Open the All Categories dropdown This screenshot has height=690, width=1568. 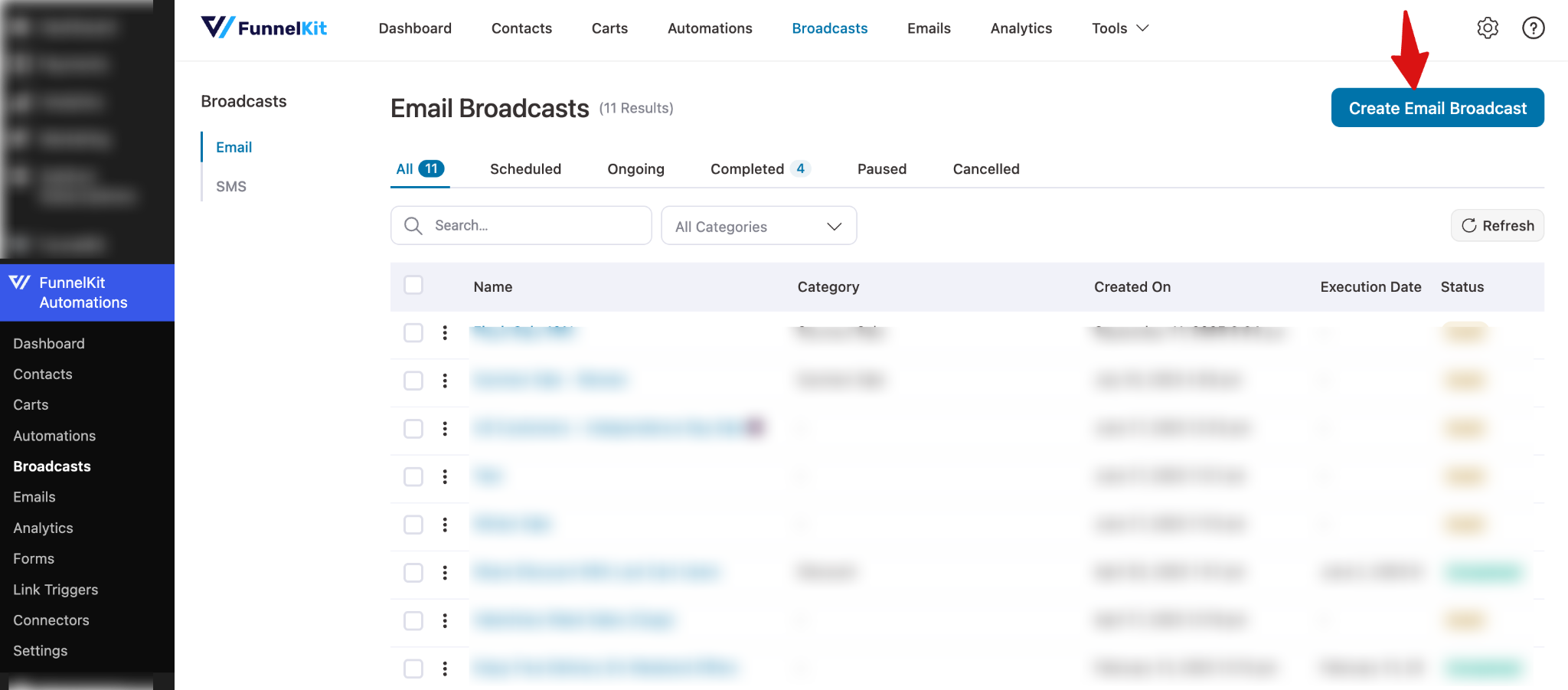(758, 225)
